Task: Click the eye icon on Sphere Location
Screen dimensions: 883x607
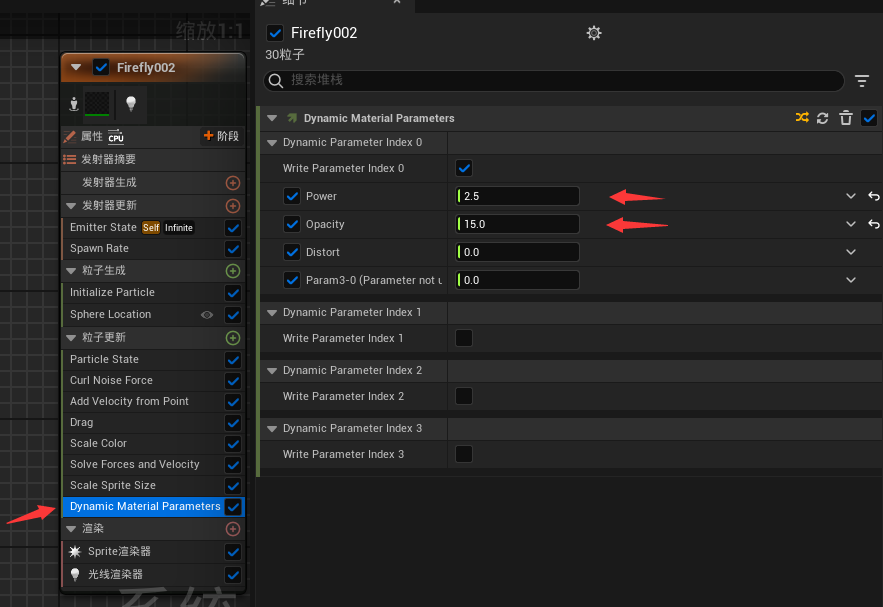Action: [x=207, y=315]
